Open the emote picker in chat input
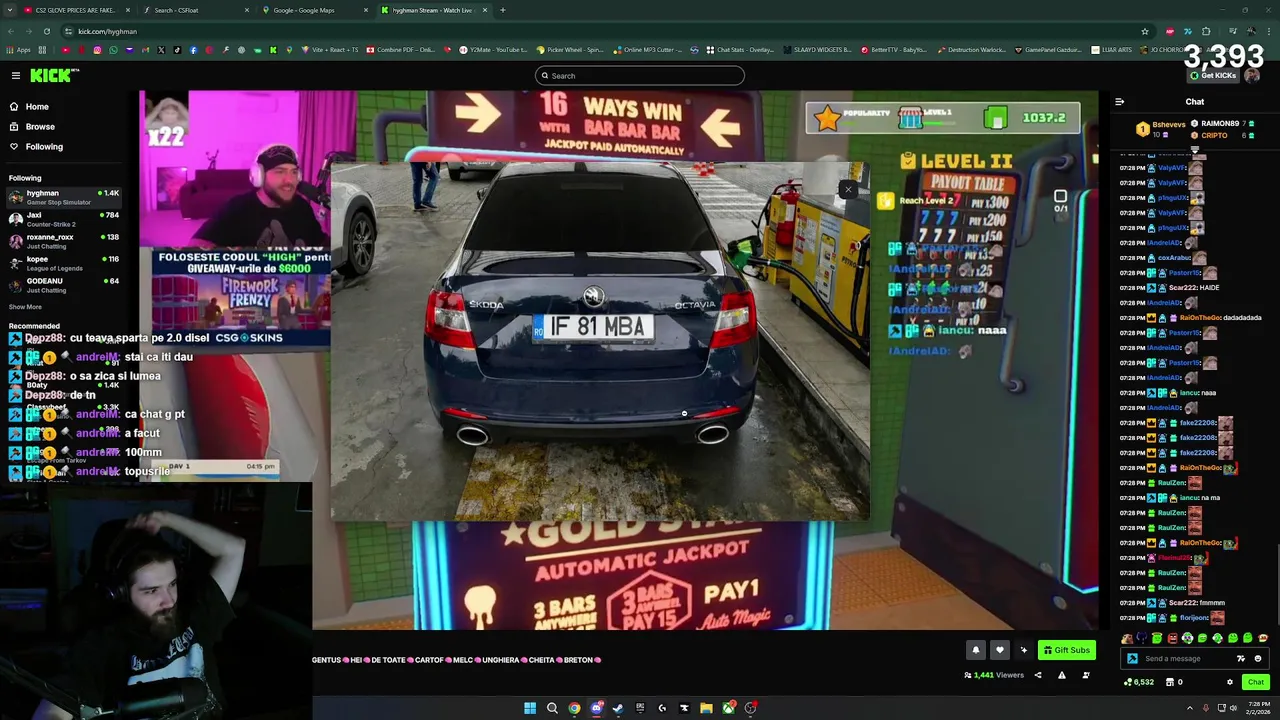Viewport: 1280px width, 720px height. click(1258, 658)
